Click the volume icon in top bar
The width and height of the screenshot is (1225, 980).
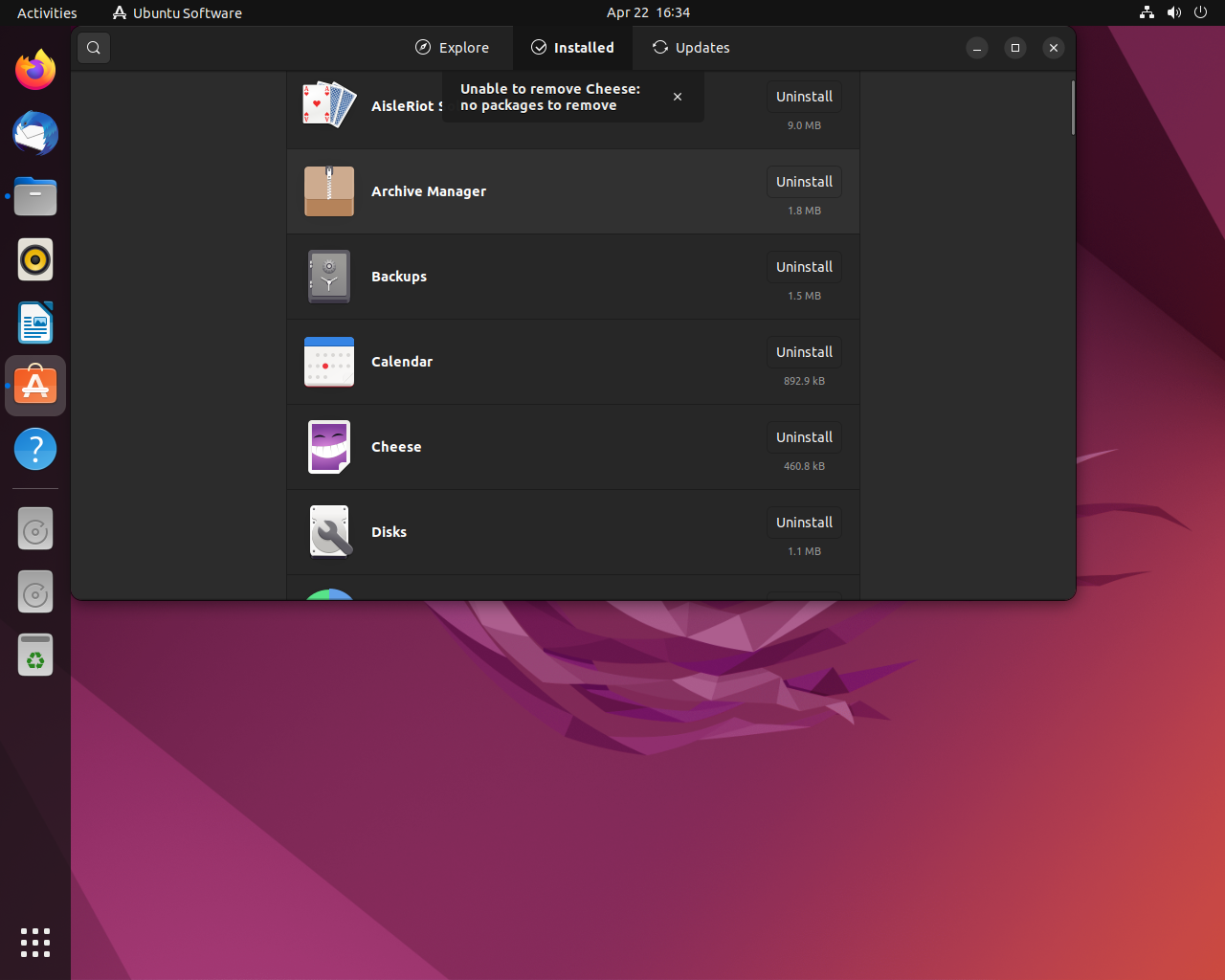click(1174, 12)
